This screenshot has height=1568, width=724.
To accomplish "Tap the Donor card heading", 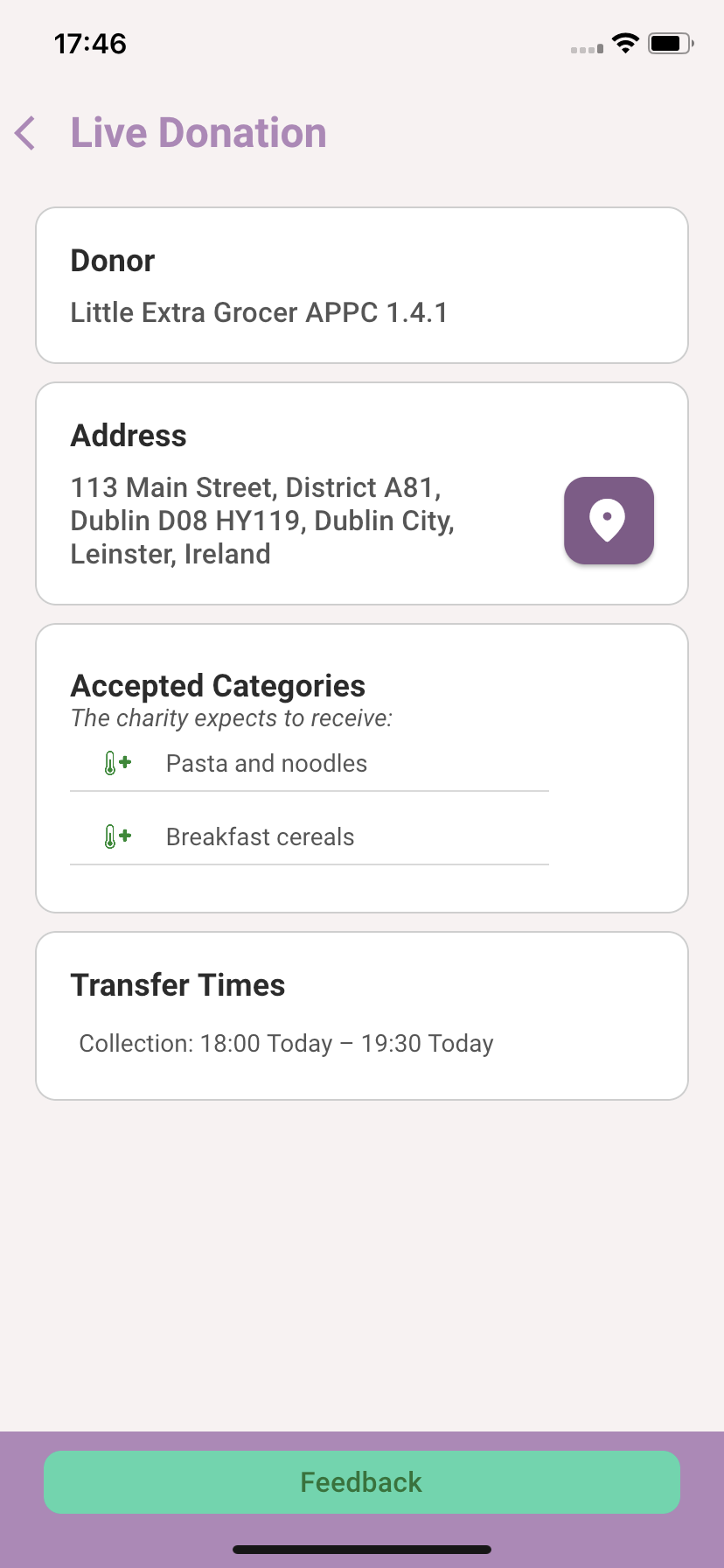I will (113, 261).
